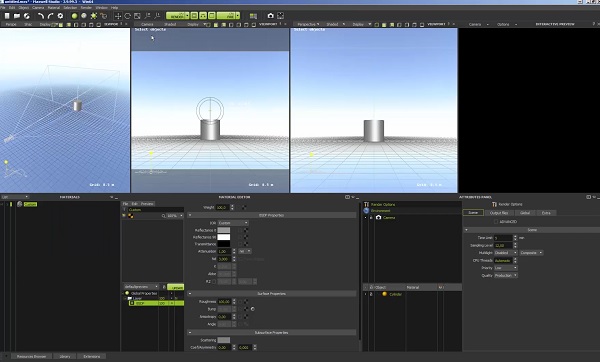Open the Preview menu in Material Editor
600x362 pixels.
(x=147, y=204)
